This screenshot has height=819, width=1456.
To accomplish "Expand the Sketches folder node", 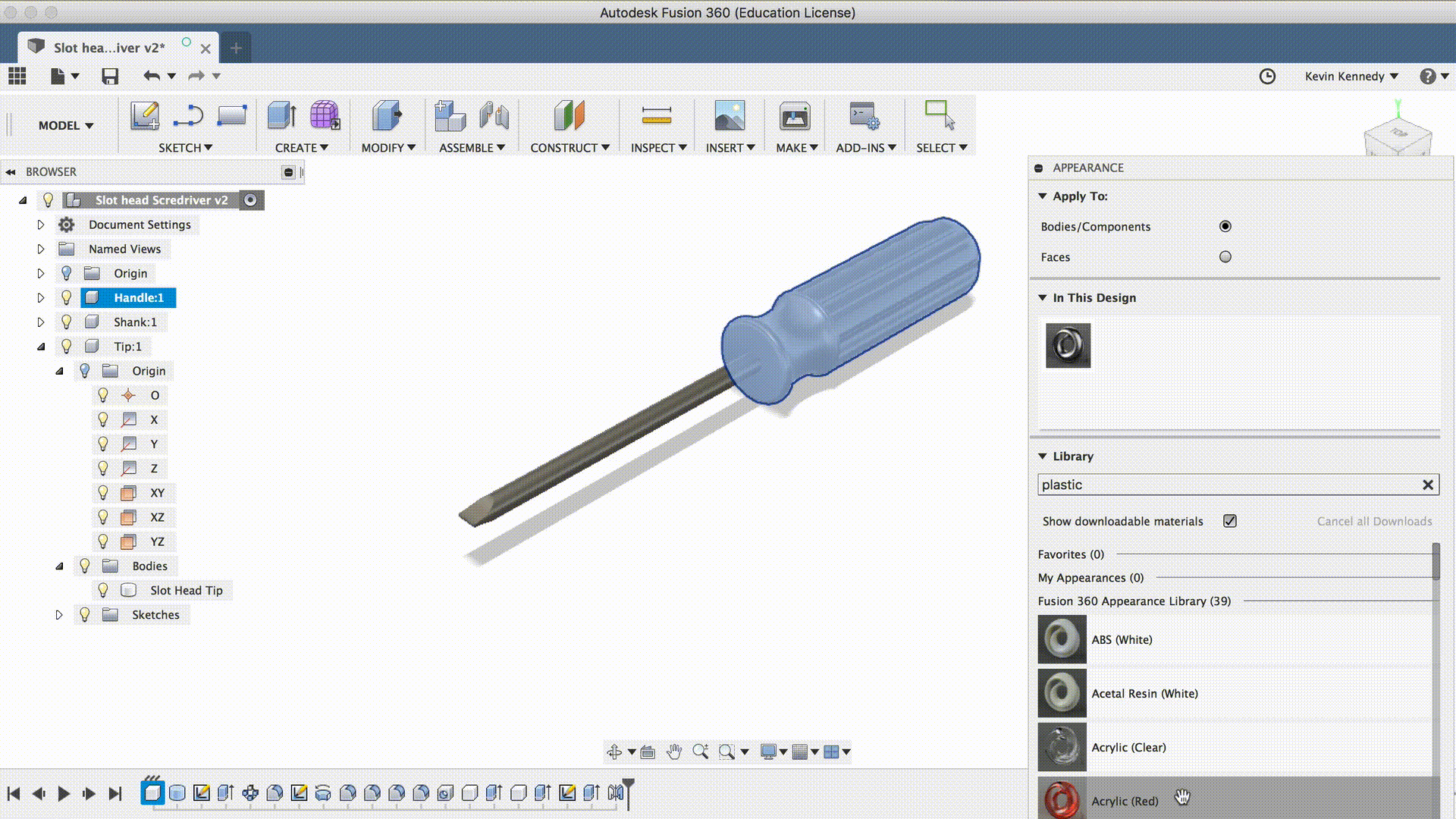I will pyautogui.click(x=59, y=614).
